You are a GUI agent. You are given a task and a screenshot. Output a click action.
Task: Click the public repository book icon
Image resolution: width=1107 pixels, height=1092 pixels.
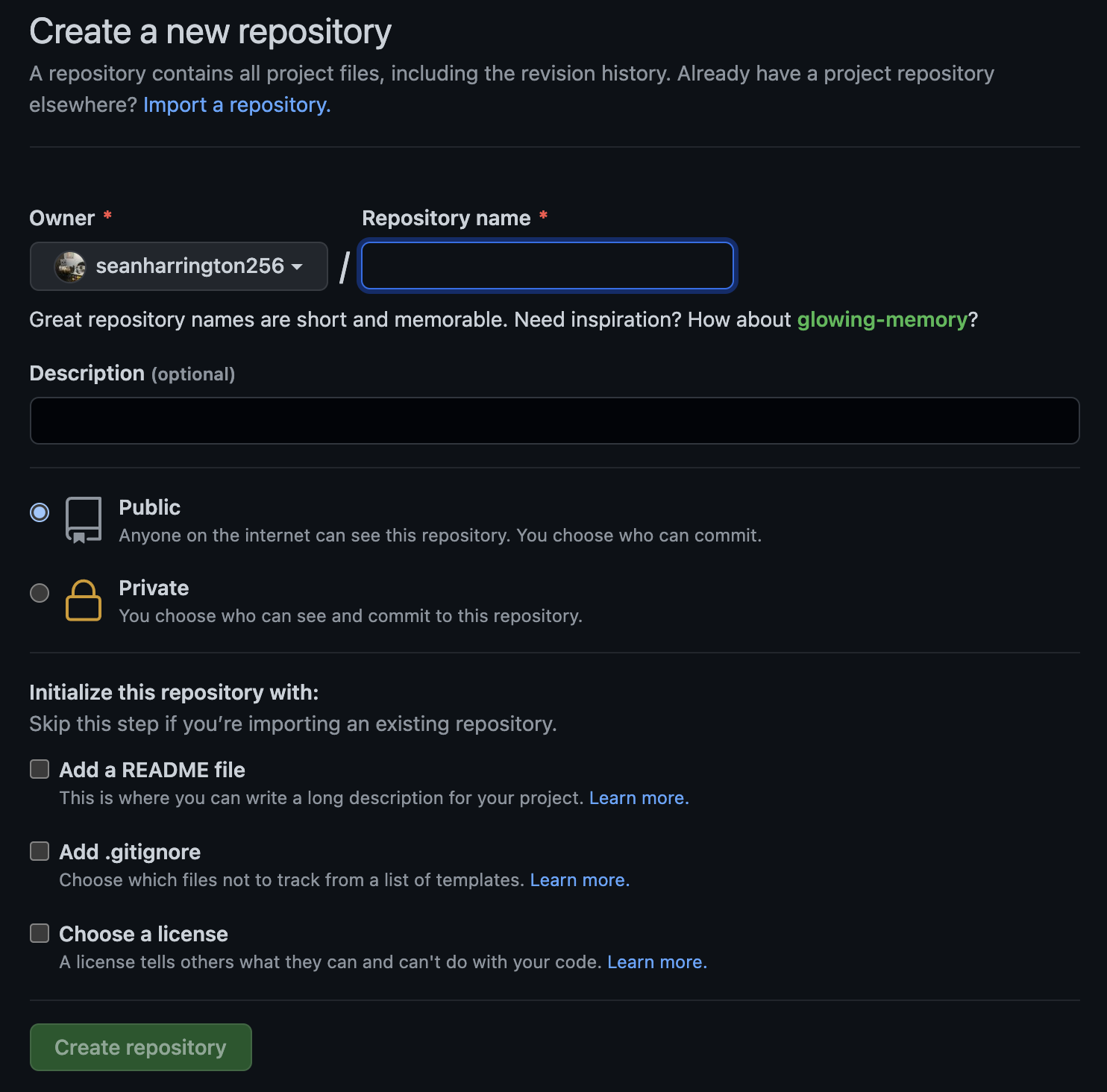(x=84, y=520)
